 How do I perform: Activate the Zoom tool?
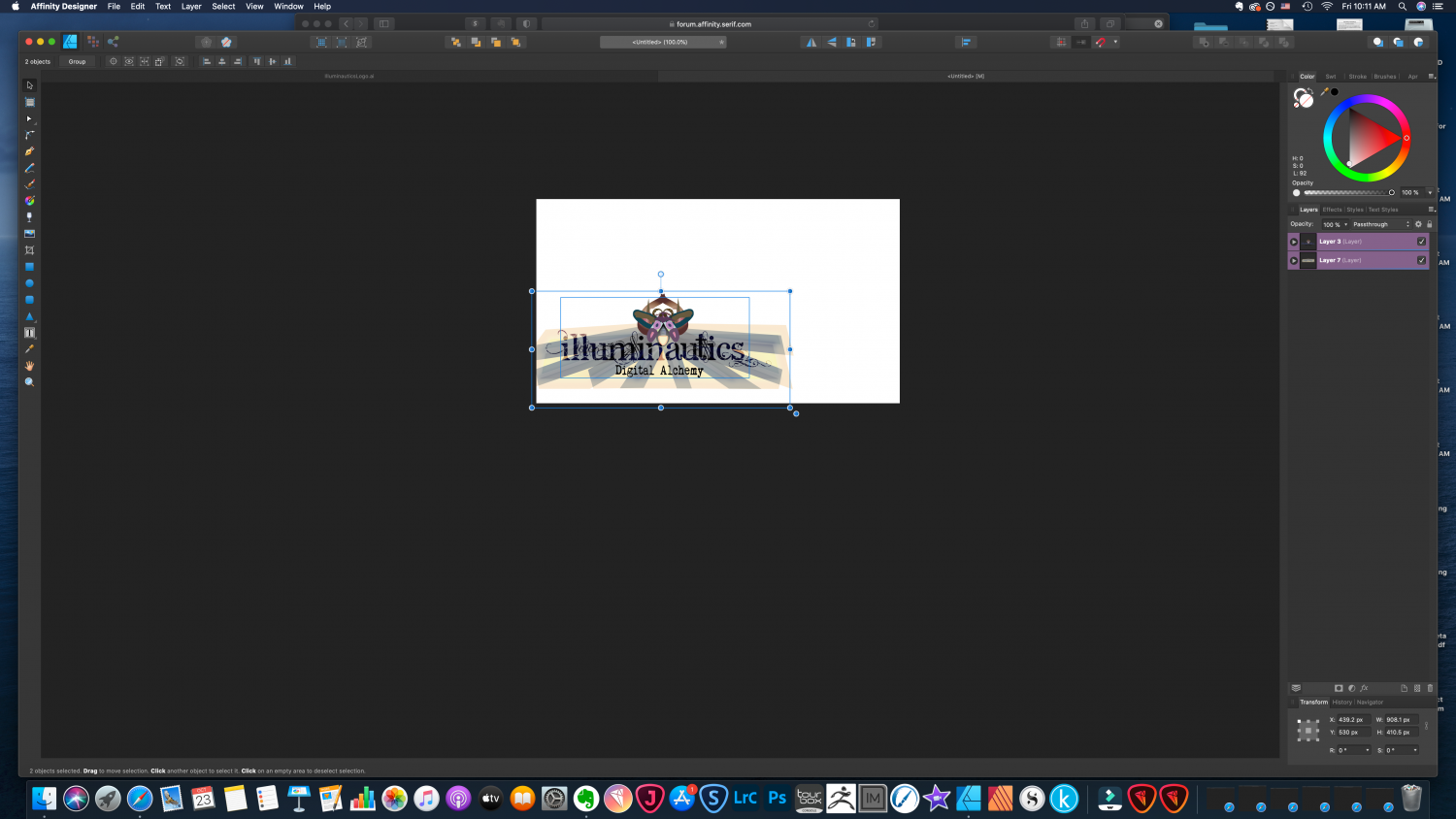(x=29, y=381)
